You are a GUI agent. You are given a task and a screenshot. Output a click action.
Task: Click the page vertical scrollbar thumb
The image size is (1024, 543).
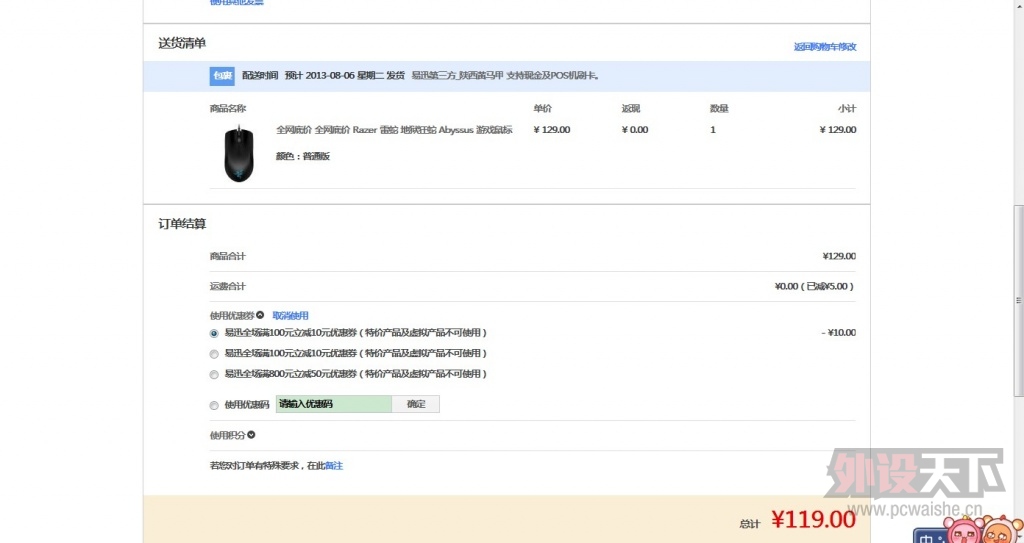[x=1018, y=301]
